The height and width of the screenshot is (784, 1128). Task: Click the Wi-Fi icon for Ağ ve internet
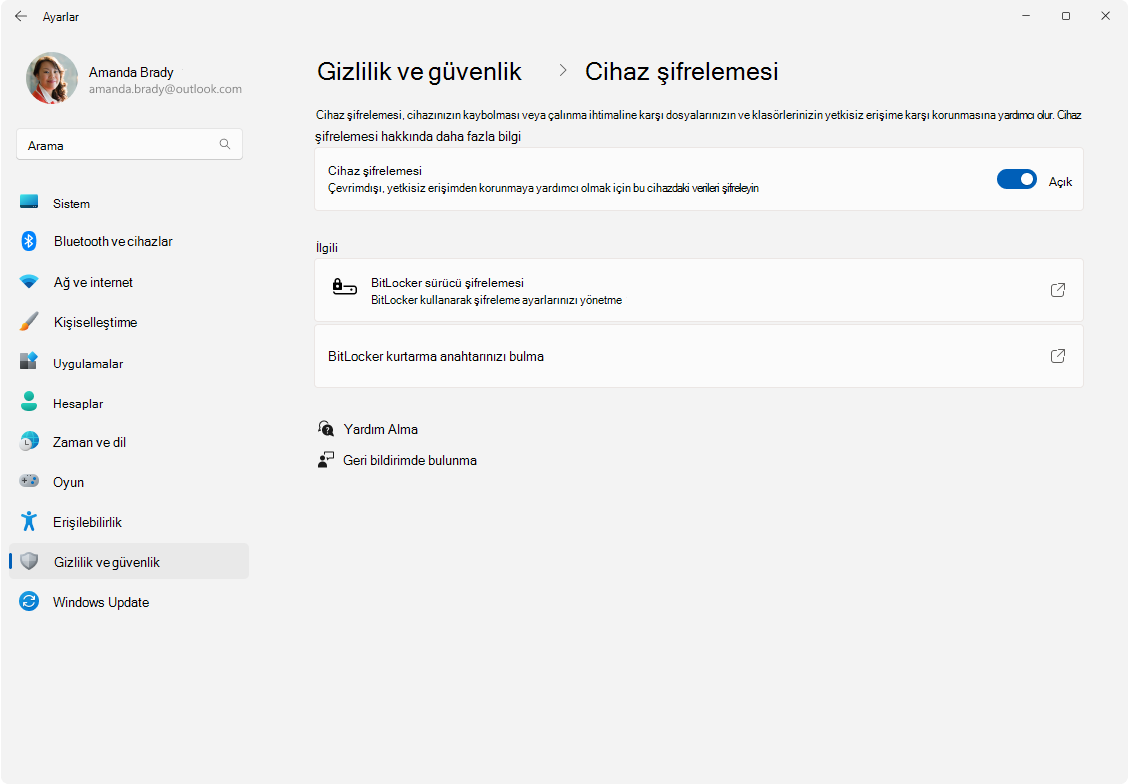click(x=29, y=281)
